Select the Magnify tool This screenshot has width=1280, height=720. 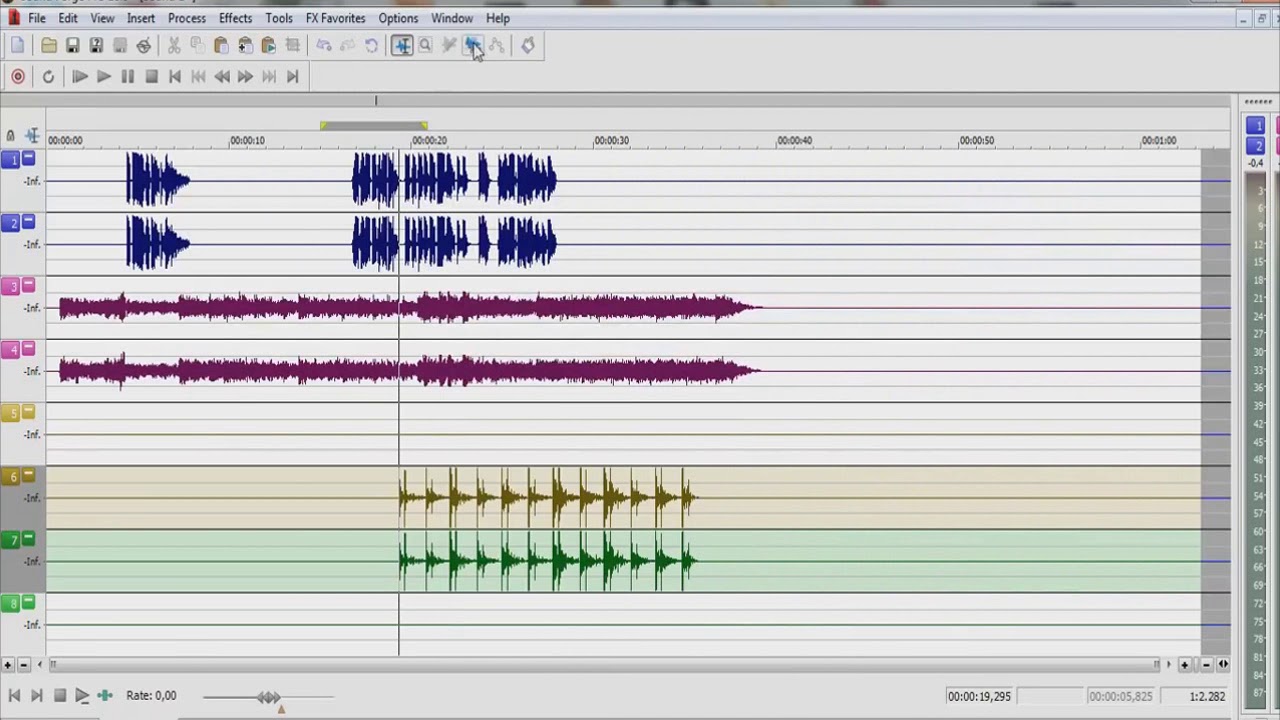tap(425, 45)
